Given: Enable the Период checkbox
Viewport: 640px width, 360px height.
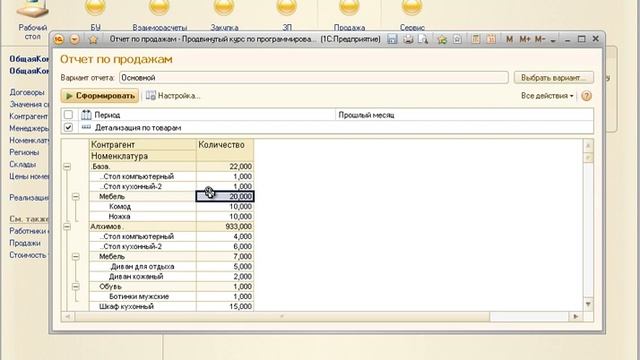Looking at the screenshot, I should click(x=68, y=115).
